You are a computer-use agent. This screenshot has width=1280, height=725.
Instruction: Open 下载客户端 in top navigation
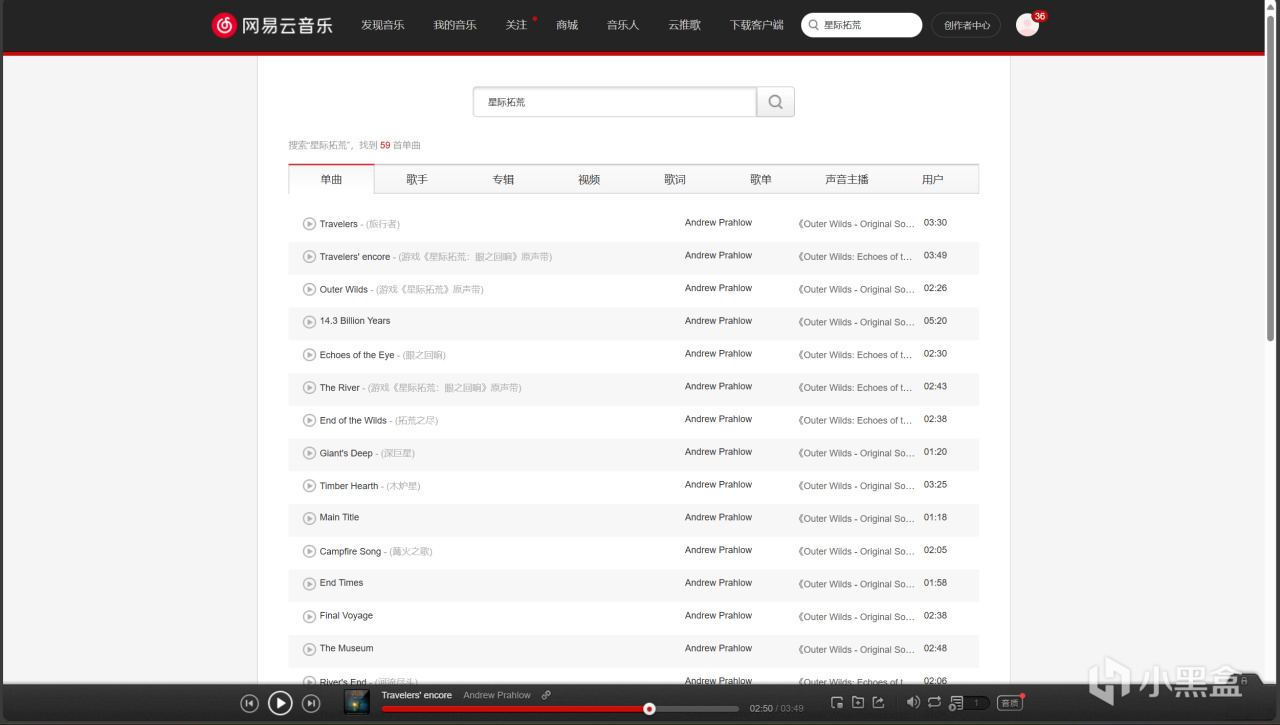click(757, 25)
